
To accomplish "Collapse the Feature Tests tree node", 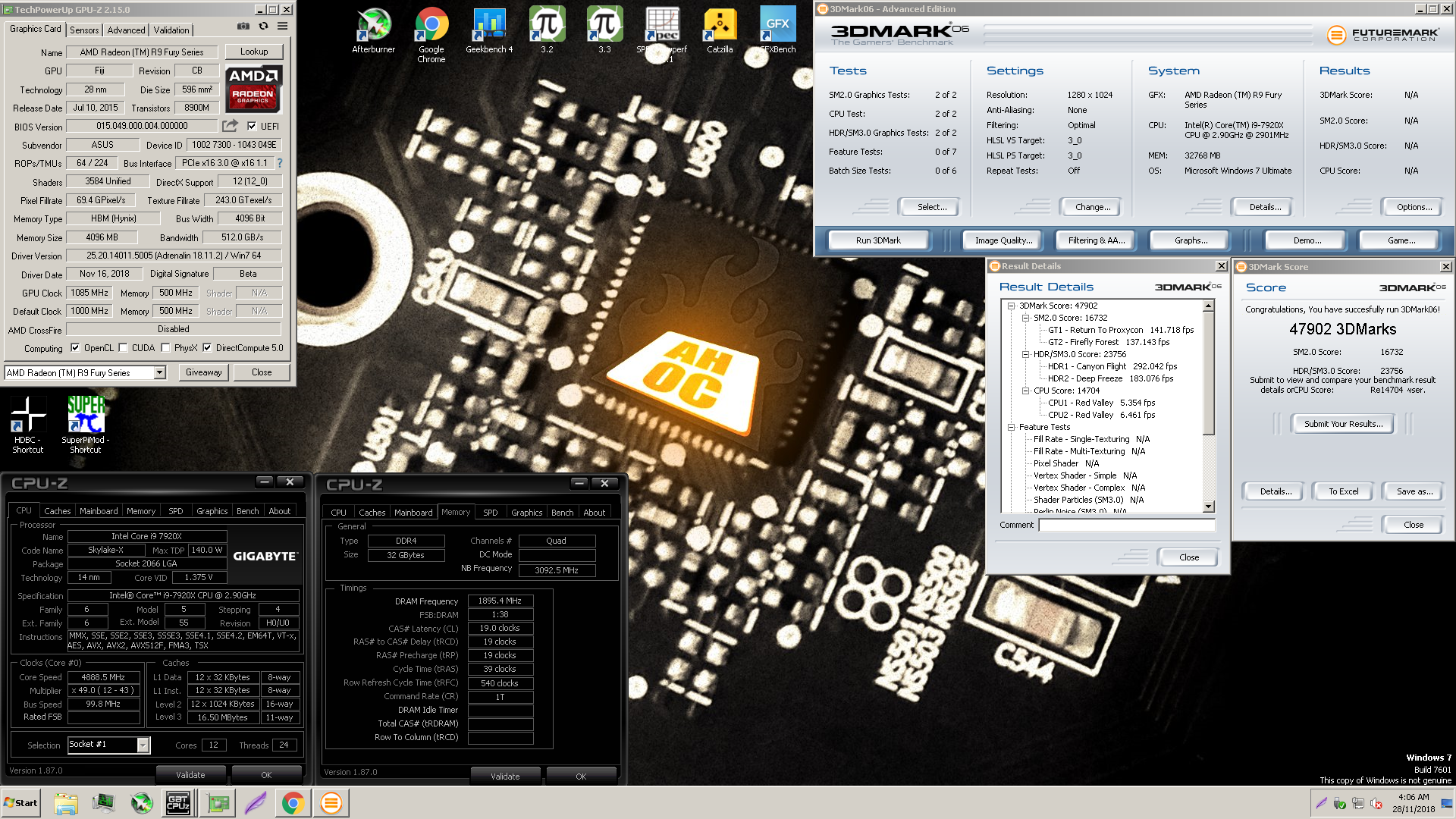I will pos(1011,427).
